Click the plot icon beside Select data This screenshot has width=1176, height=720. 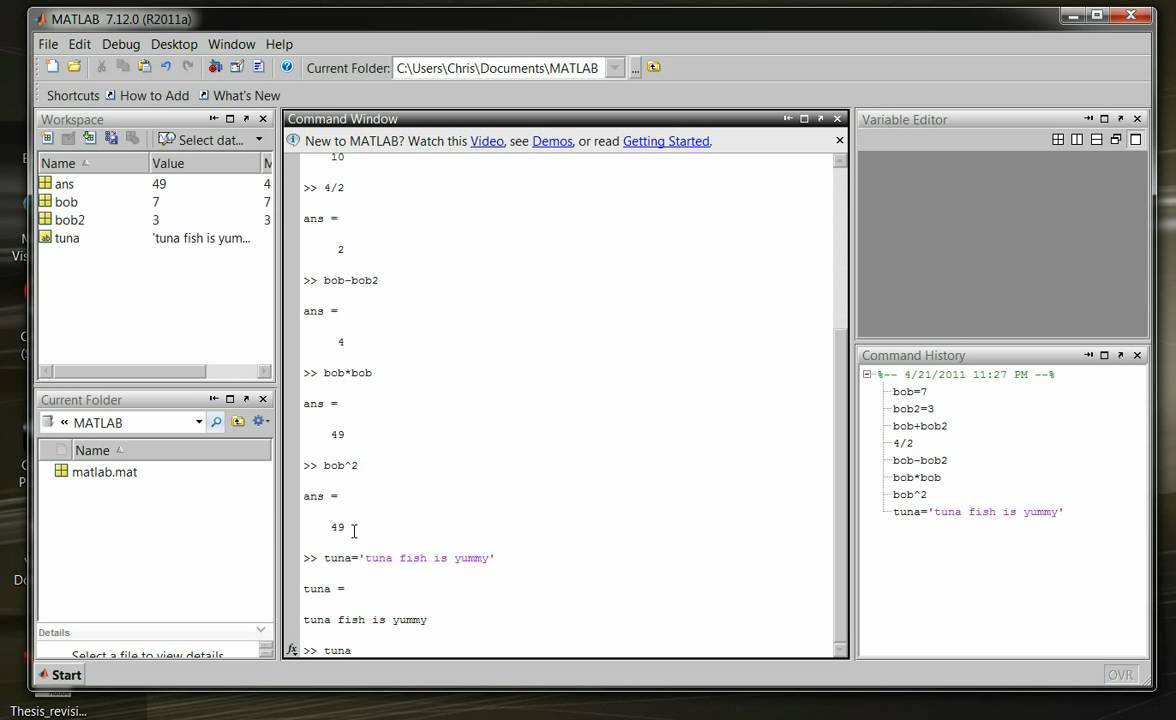pos(166,140)
